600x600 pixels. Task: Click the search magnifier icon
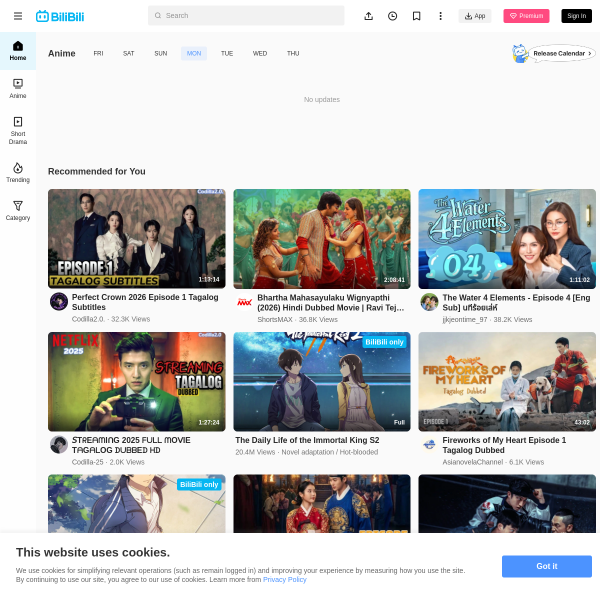pos(158,15)
